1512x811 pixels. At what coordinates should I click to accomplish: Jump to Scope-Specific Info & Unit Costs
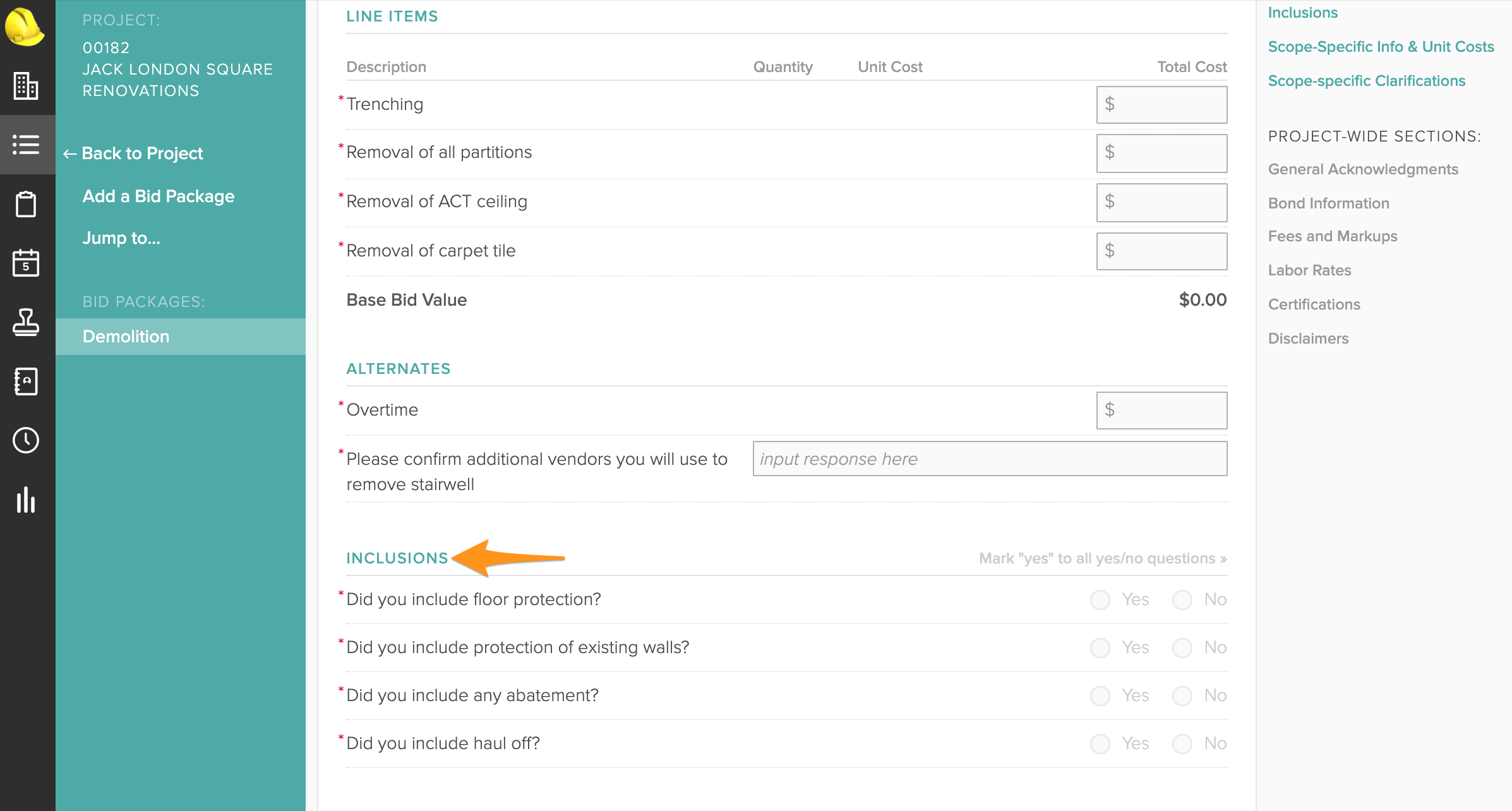click(1381, 47)
